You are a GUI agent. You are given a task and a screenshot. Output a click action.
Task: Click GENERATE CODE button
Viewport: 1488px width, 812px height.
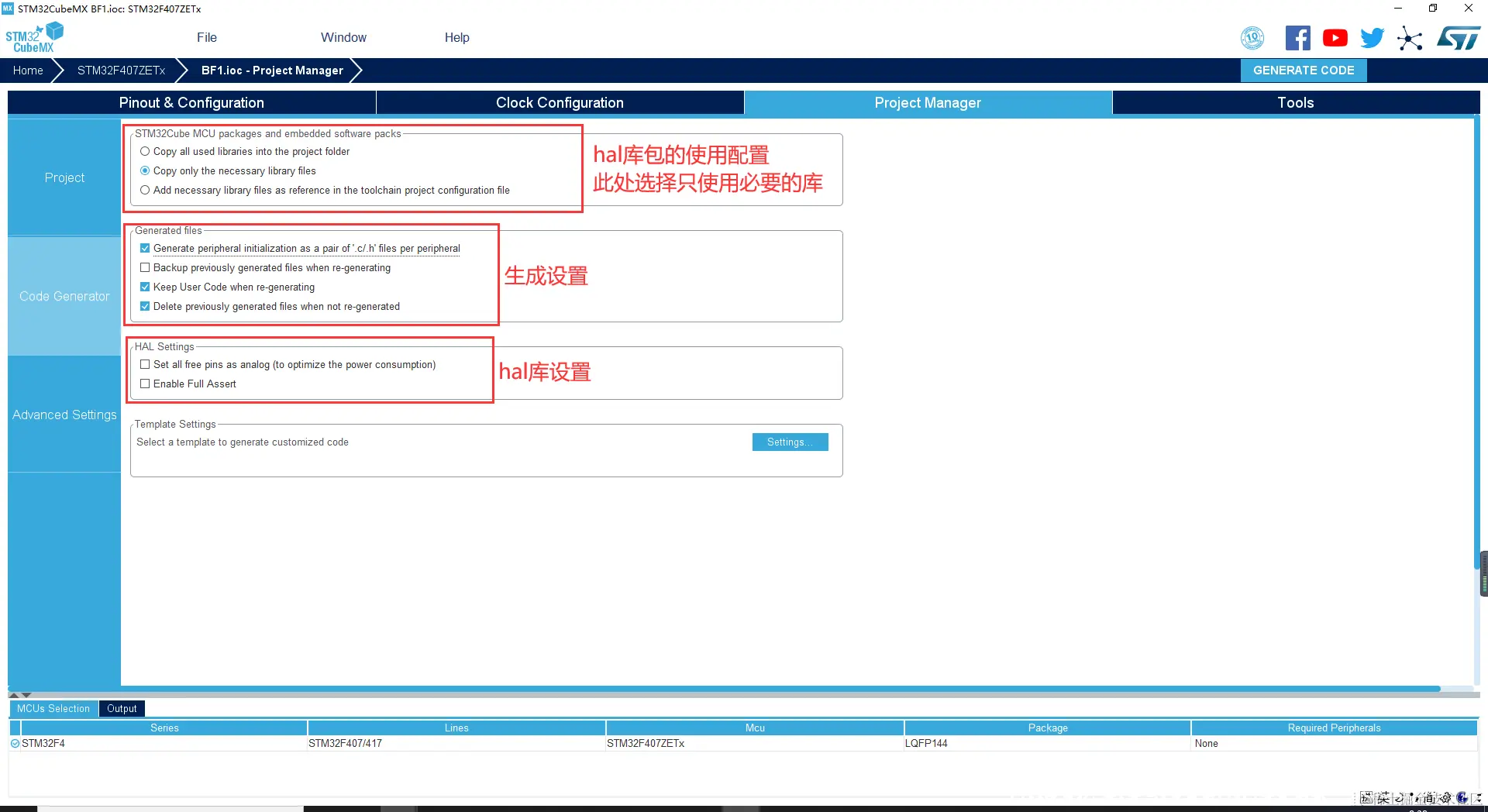1304,70
